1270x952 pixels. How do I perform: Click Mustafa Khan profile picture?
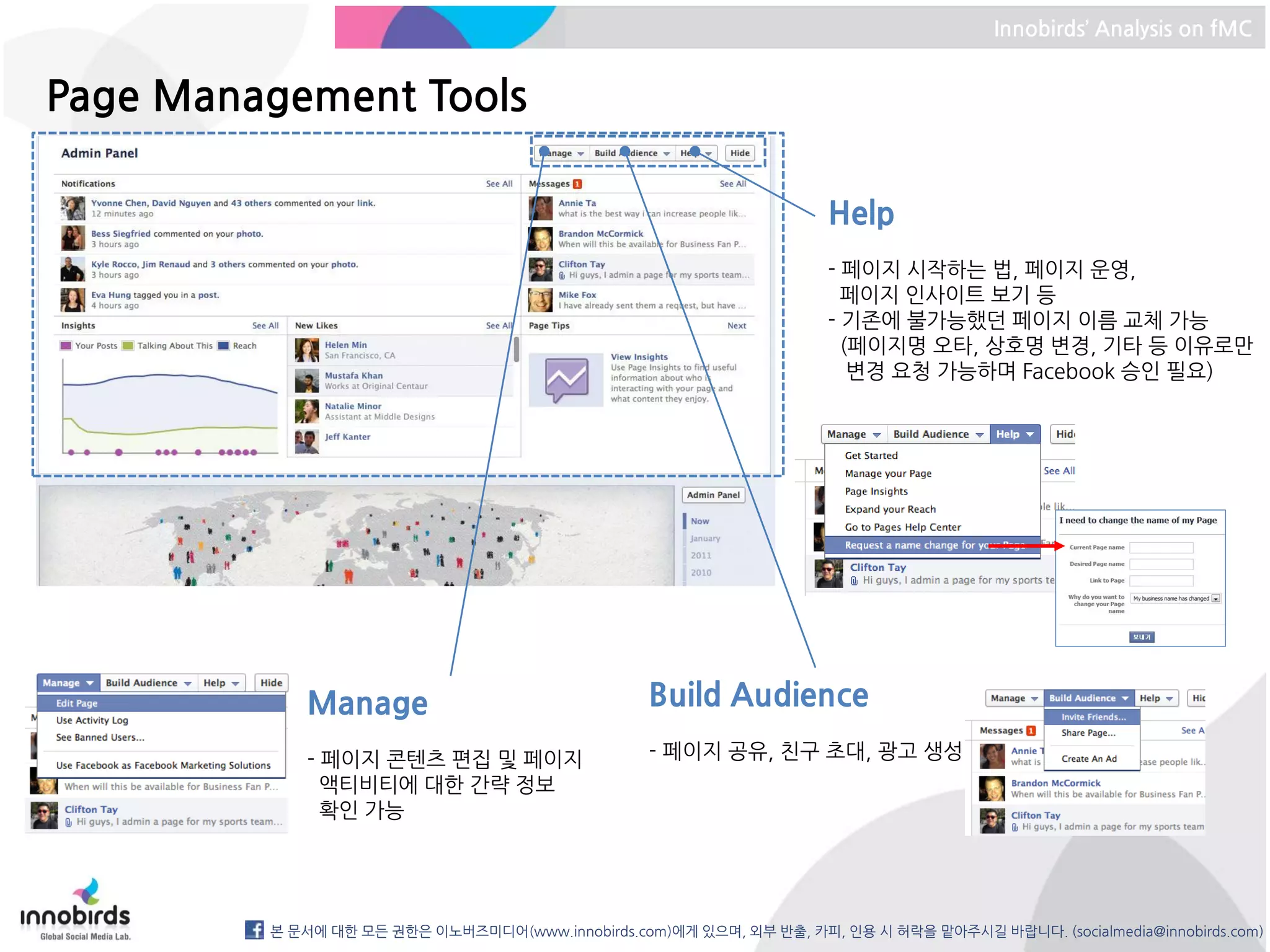[306, 381]
